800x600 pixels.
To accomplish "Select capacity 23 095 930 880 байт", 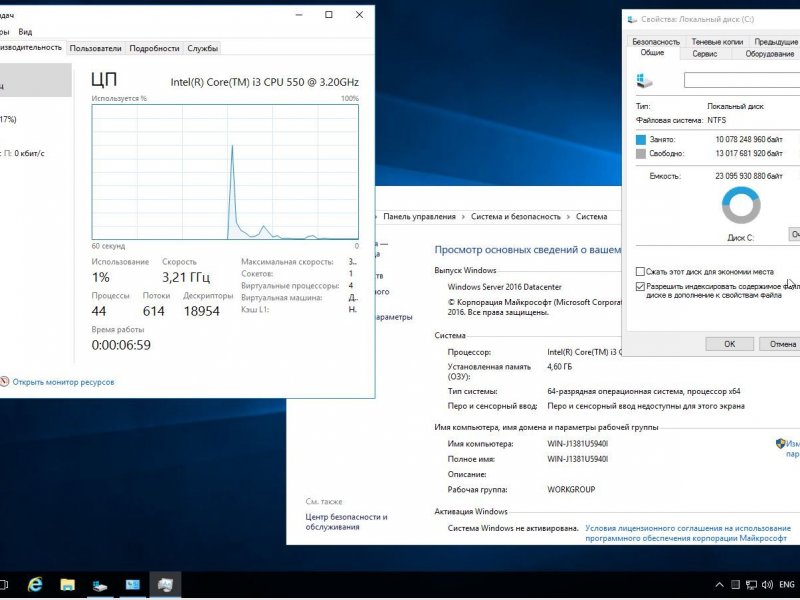I will (748, 176).
